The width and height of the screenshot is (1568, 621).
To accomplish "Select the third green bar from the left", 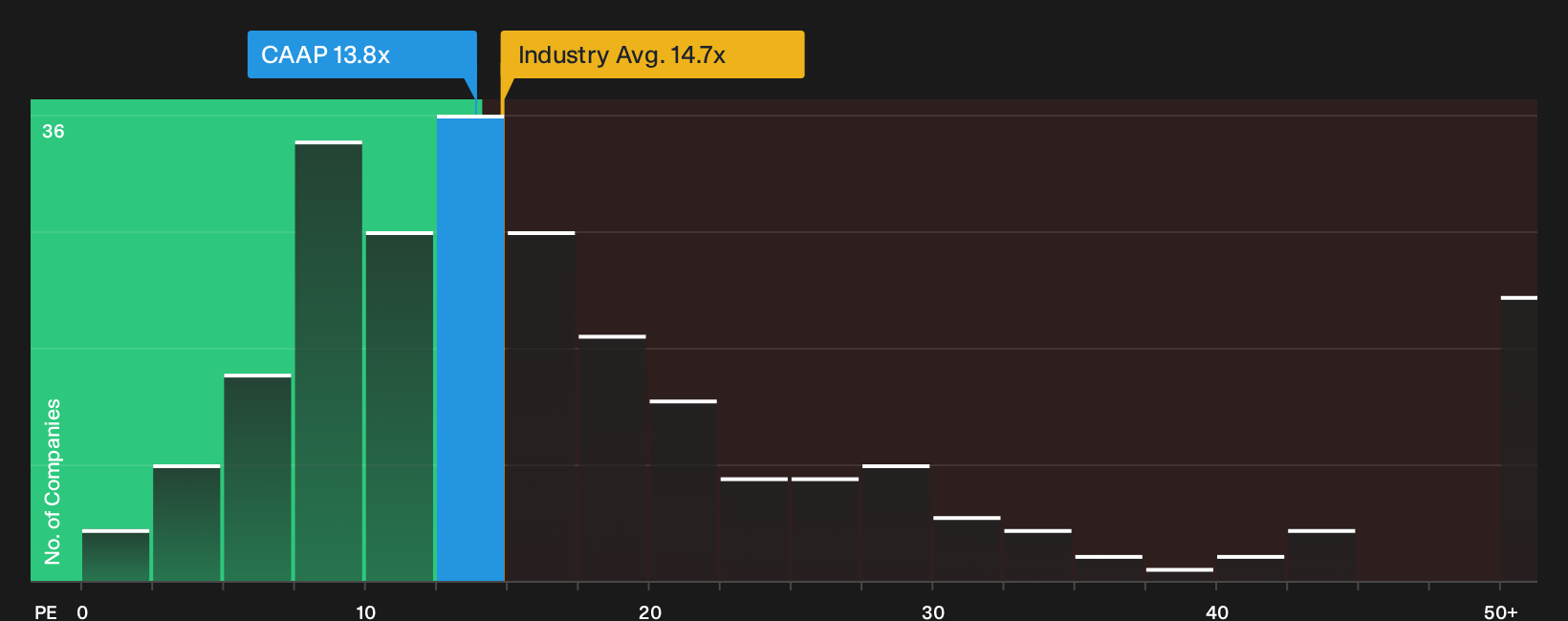I will point(258,478).
